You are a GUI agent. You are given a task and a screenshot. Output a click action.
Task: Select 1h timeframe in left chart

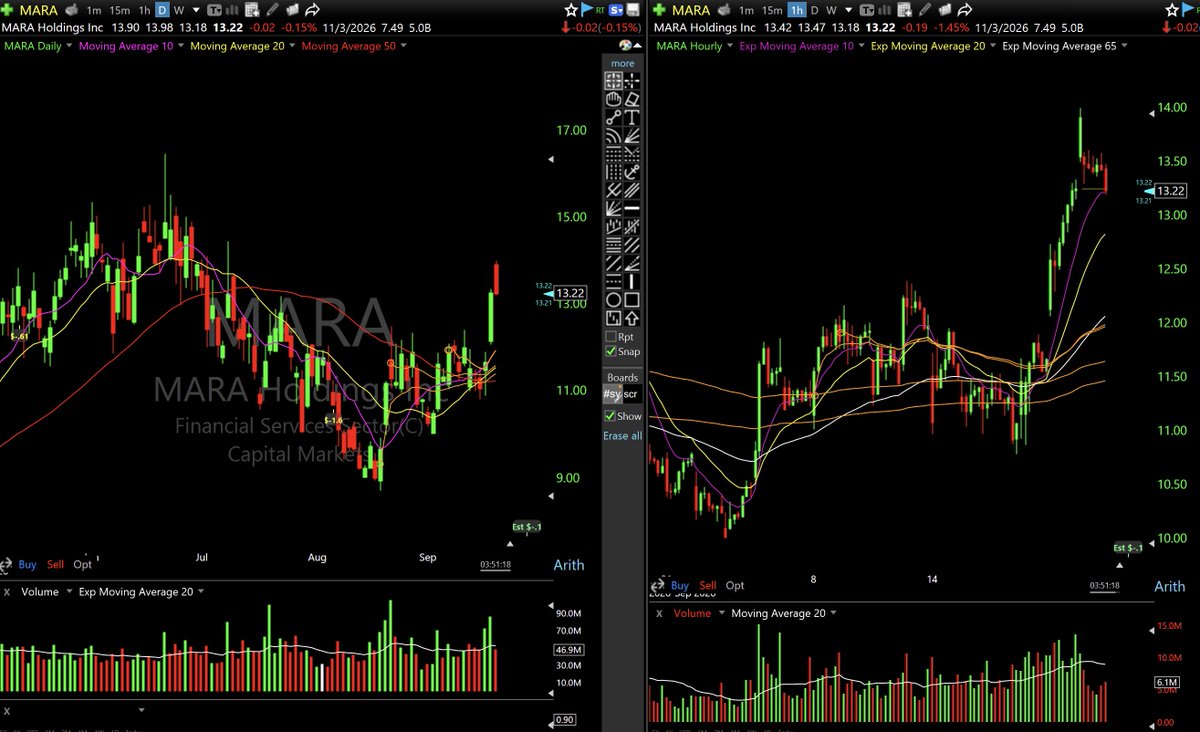coord(144,10)
